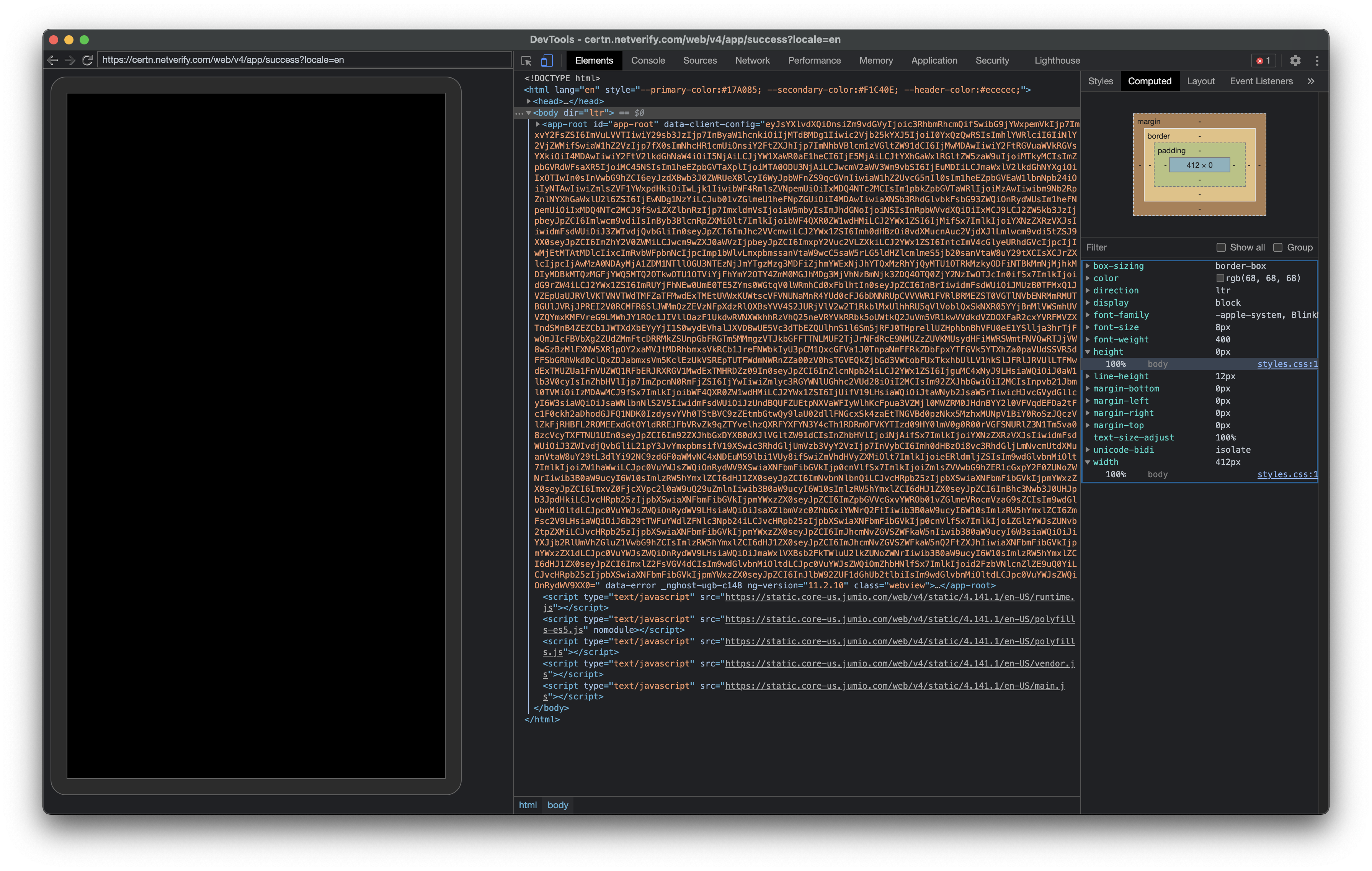Click the browser forward arrow

(70, 60)
